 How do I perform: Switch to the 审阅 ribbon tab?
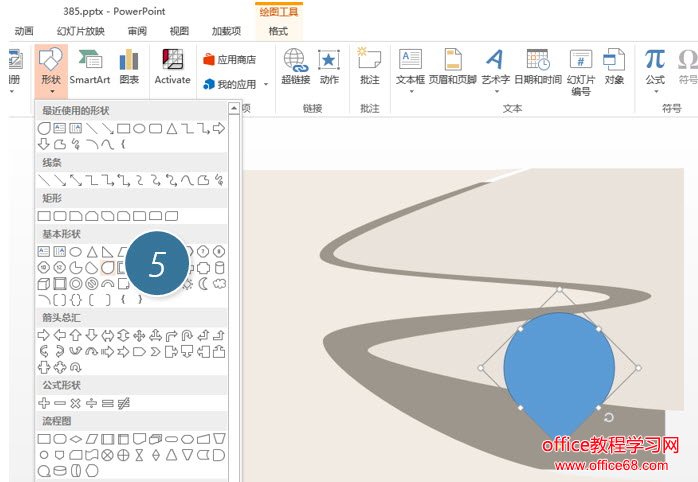tap(137, 31)
